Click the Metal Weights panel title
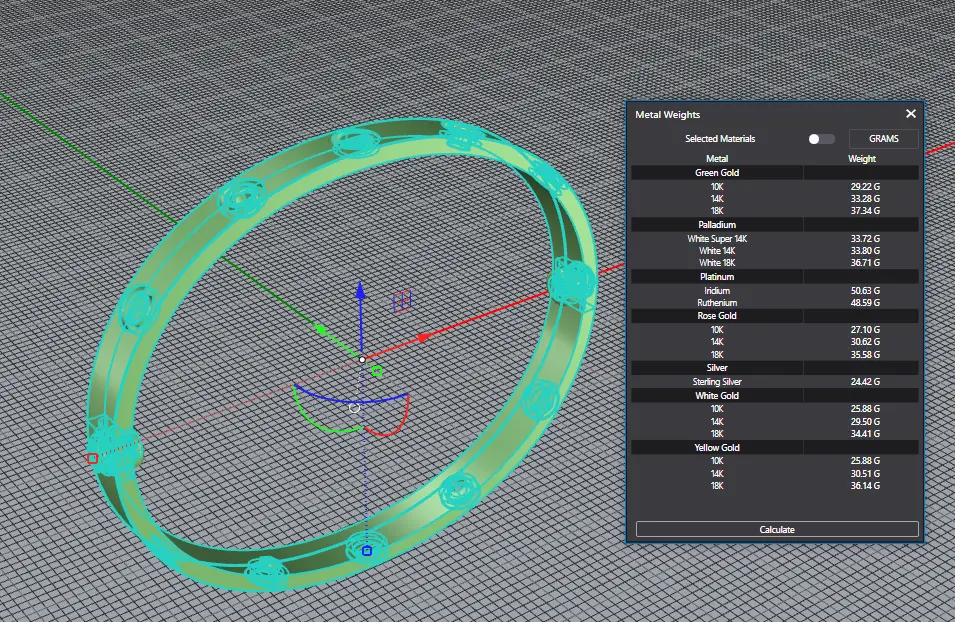 pos(668,115)
